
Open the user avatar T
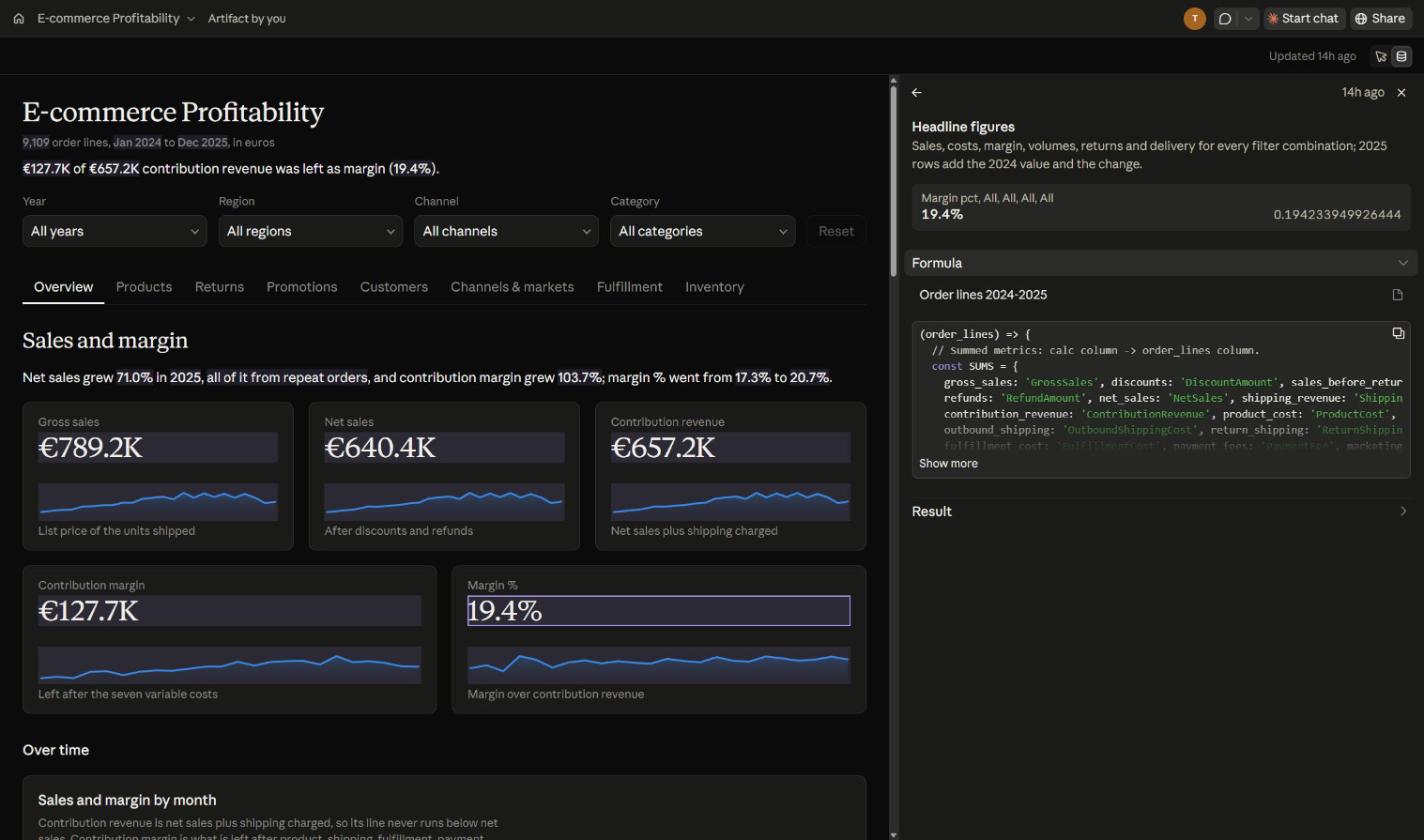[x=1194, y=18]
